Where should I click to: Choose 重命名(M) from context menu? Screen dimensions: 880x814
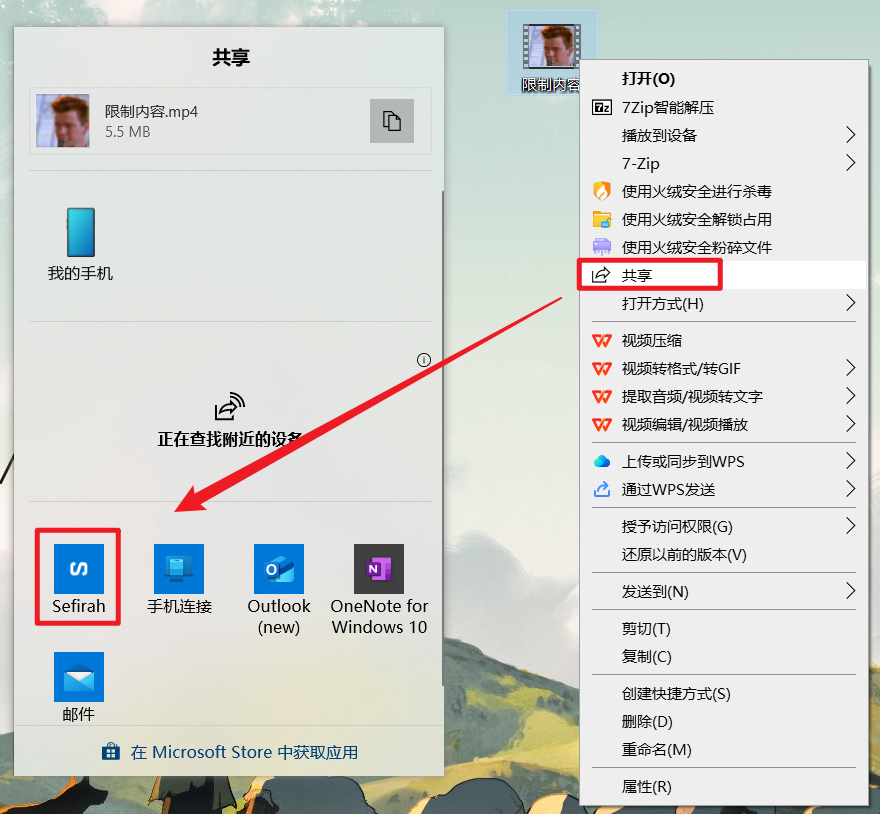723,750
